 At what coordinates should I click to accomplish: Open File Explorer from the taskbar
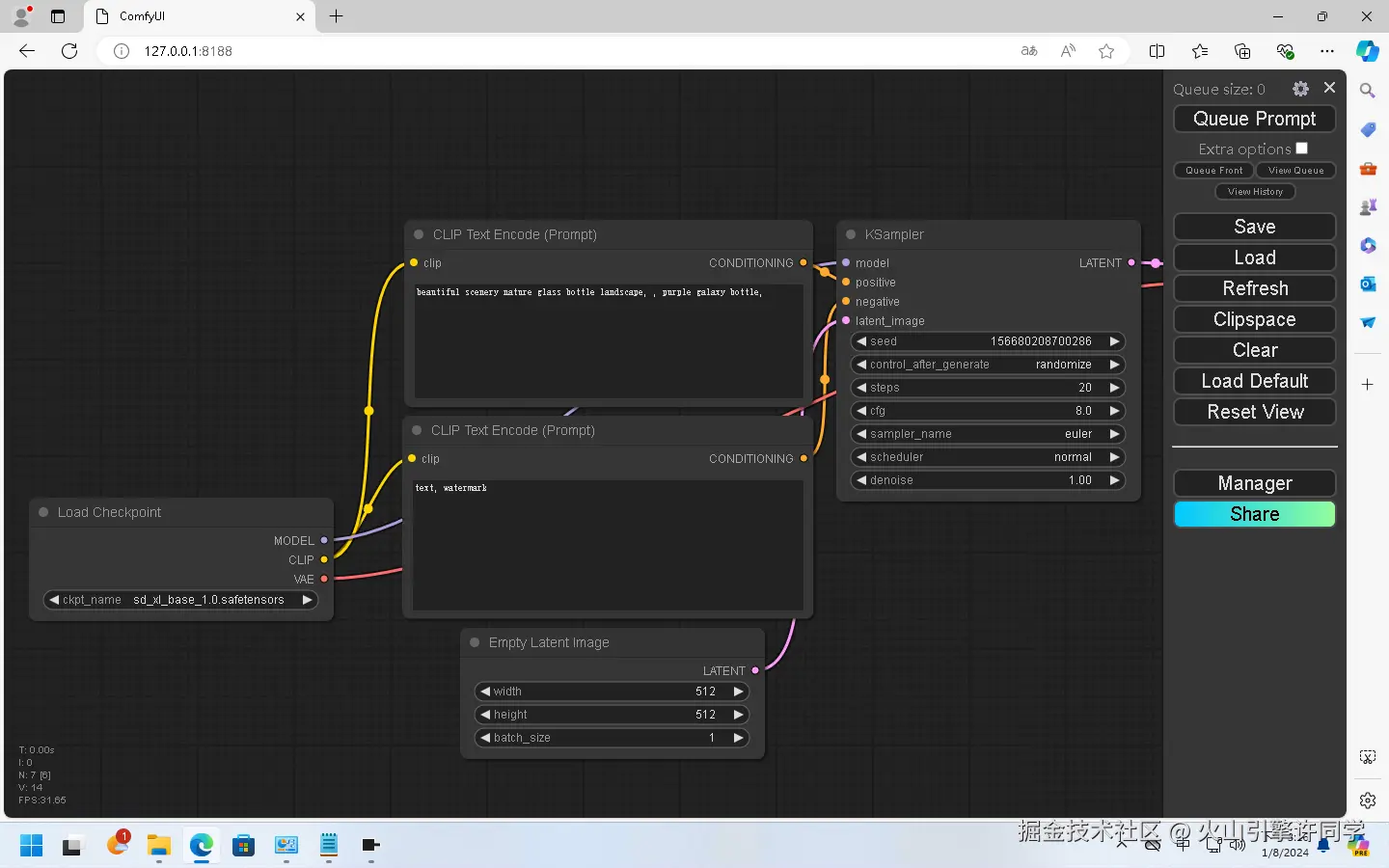coord(159,846)
